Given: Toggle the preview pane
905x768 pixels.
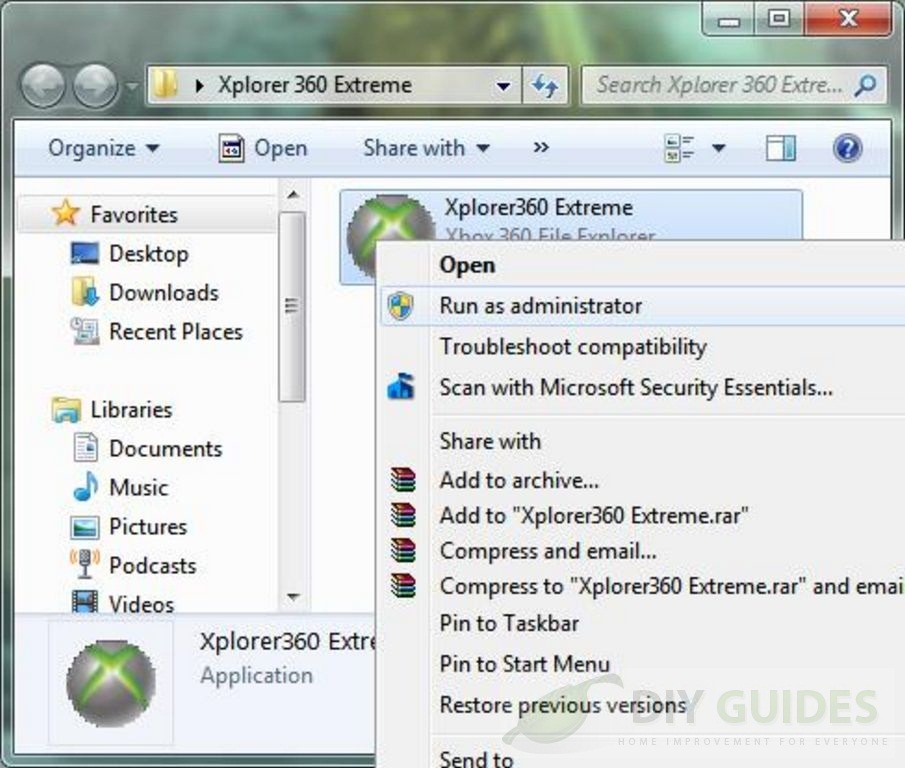Looking at the screenshot, I should point(781,148).
